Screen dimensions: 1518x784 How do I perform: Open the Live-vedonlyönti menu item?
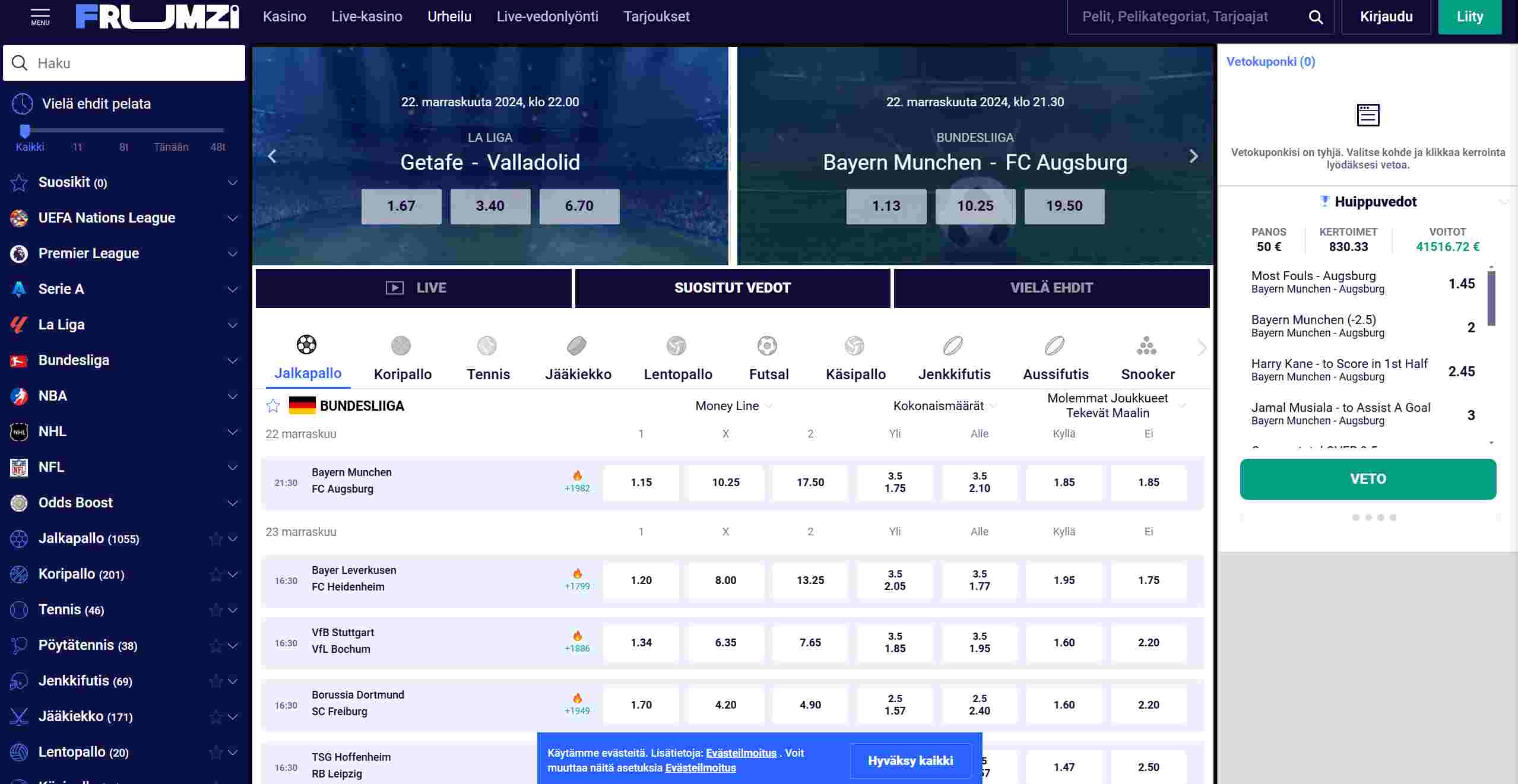point(547,17)
